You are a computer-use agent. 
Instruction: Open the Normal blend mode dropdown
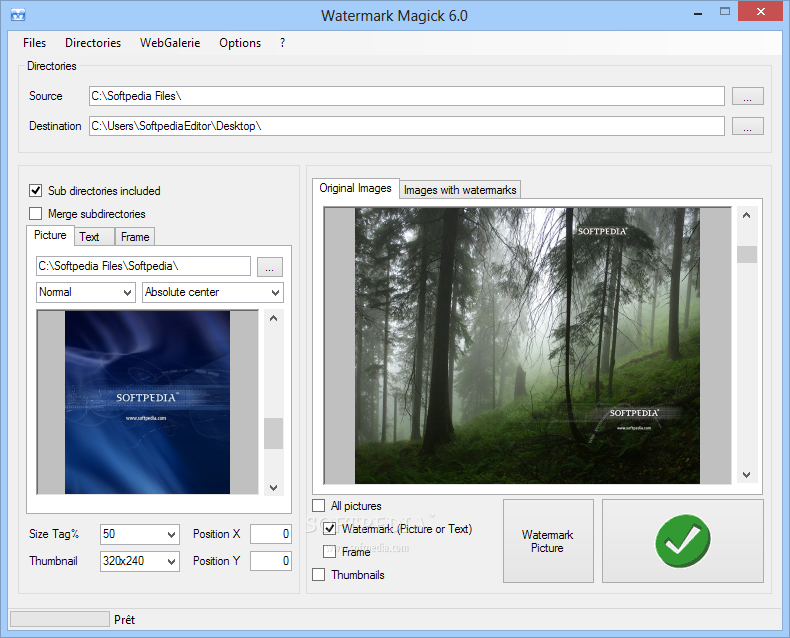click(86, 292)
